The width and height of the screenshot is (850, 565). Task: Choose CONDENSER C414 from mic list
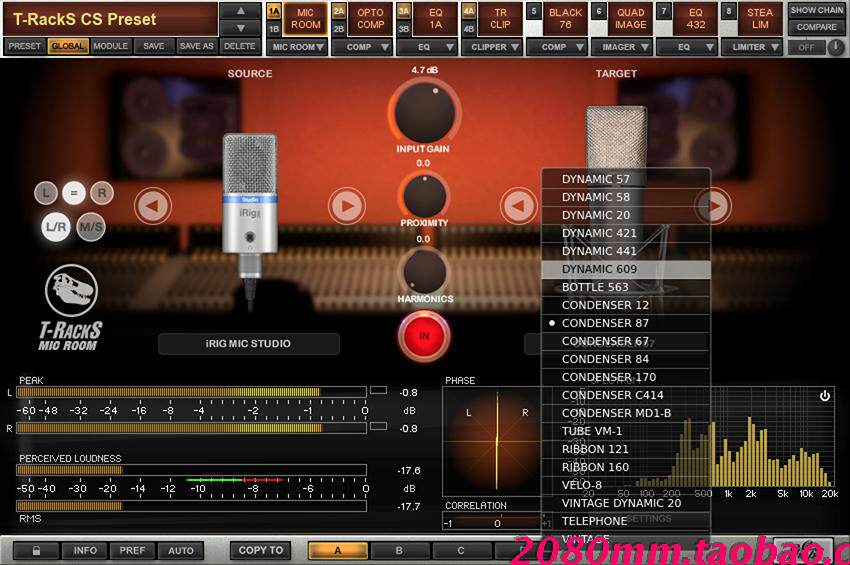(626, 395)
